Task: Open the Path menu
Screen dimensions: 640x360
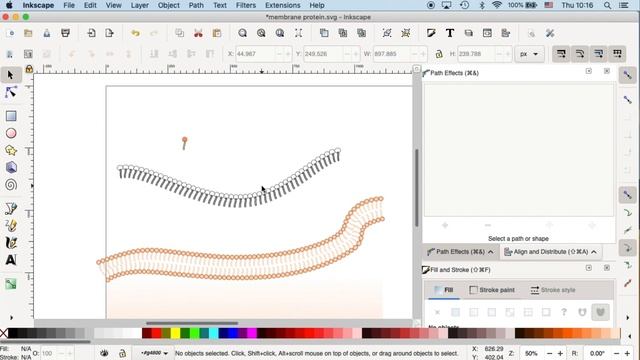Action: pyautogui.click(x=196, y=5)
